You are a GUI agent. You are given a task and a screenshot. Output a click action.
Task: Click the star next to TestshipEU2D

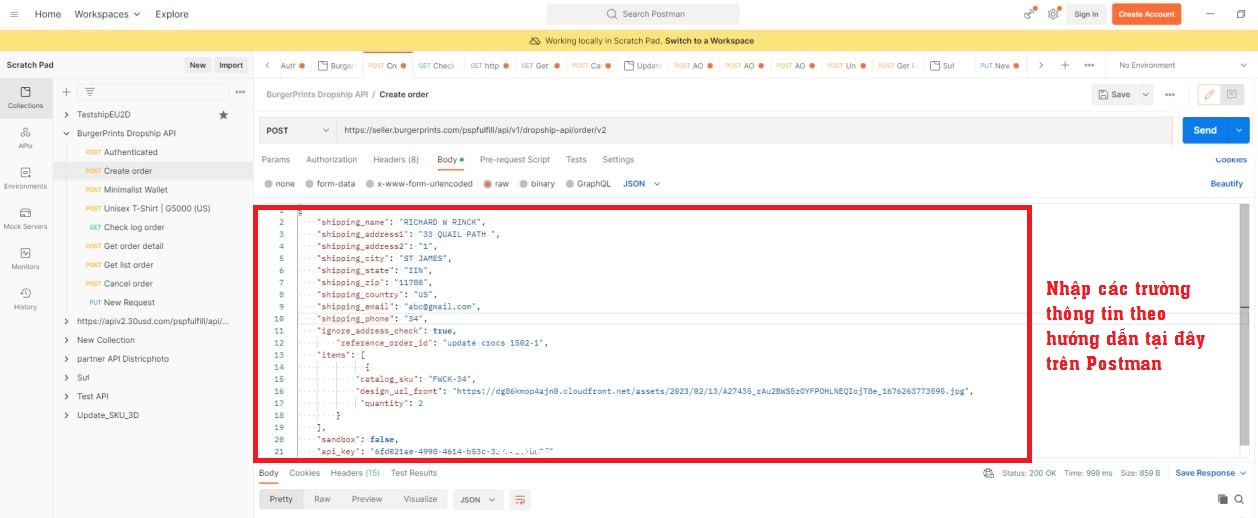click(x=223, y=115)
